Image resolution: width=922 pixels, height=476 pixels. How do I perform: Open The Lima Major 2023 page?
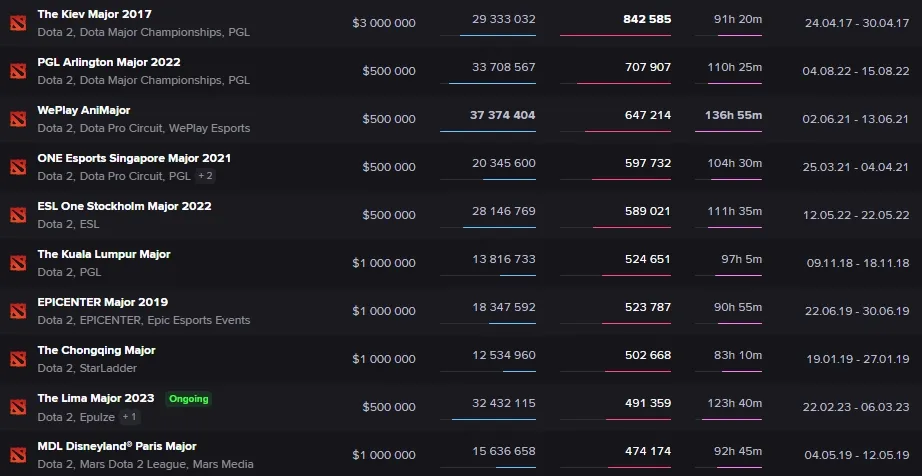coord(96,398)
